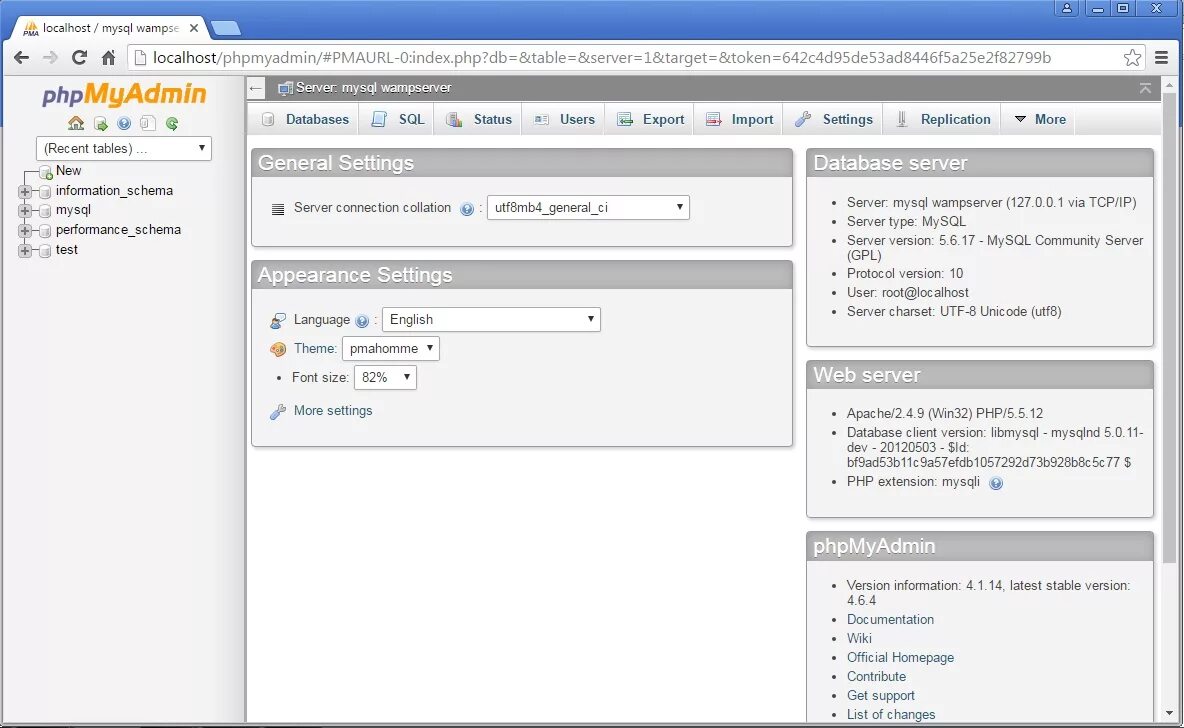This screenshot has height=728, width=1184.
Task: Click the server icon in the breadcrumb bar
Action: 285,88
